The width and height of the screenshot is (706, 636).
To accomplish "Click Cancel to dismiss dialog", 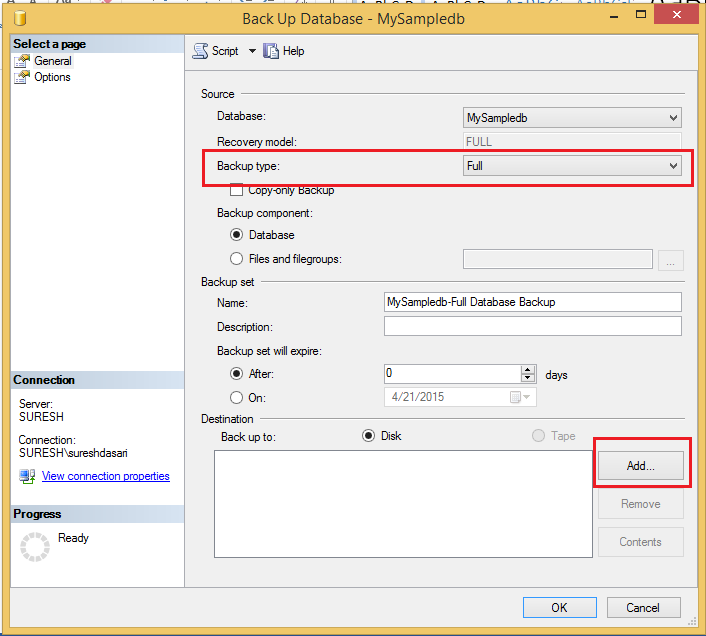I will pos(643,608).
